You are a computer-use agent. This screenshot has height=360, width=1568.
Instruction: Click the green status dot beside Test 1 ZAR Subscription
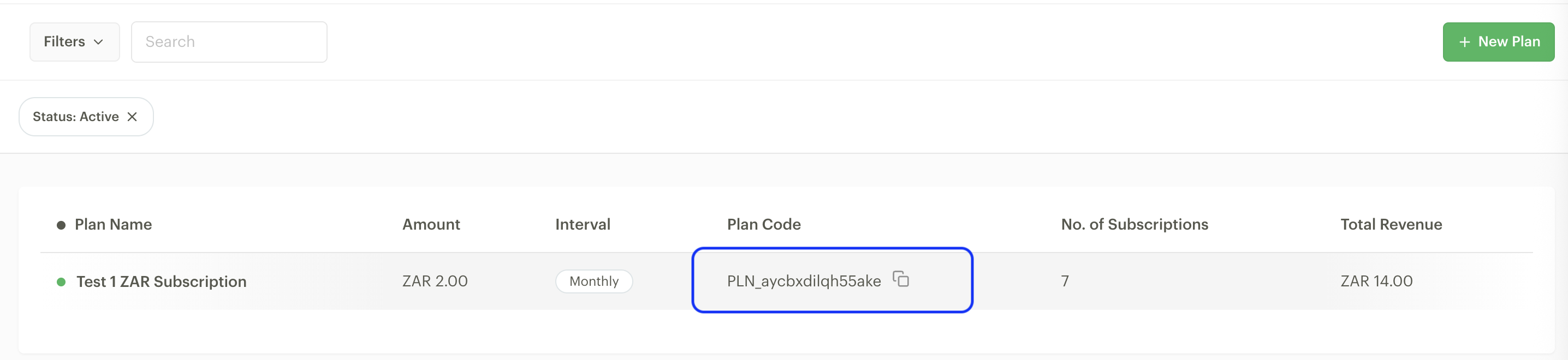tap(61, 282)
